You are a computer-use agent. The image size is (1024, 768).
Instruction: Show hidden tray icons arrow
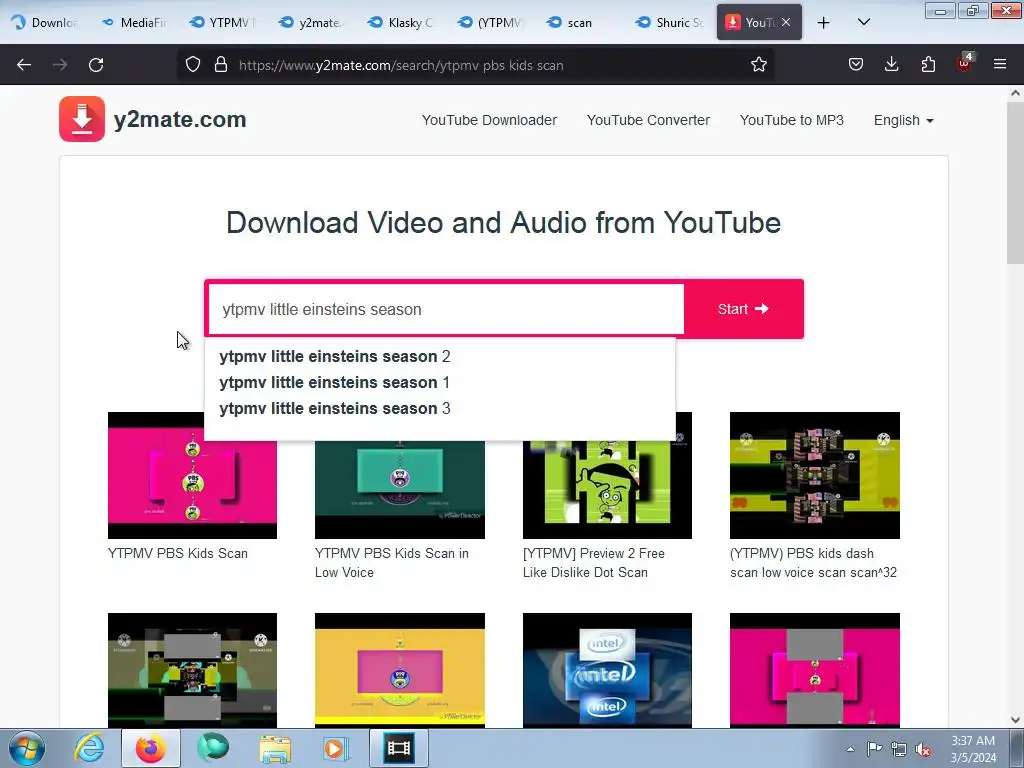(x=850, y=749)
